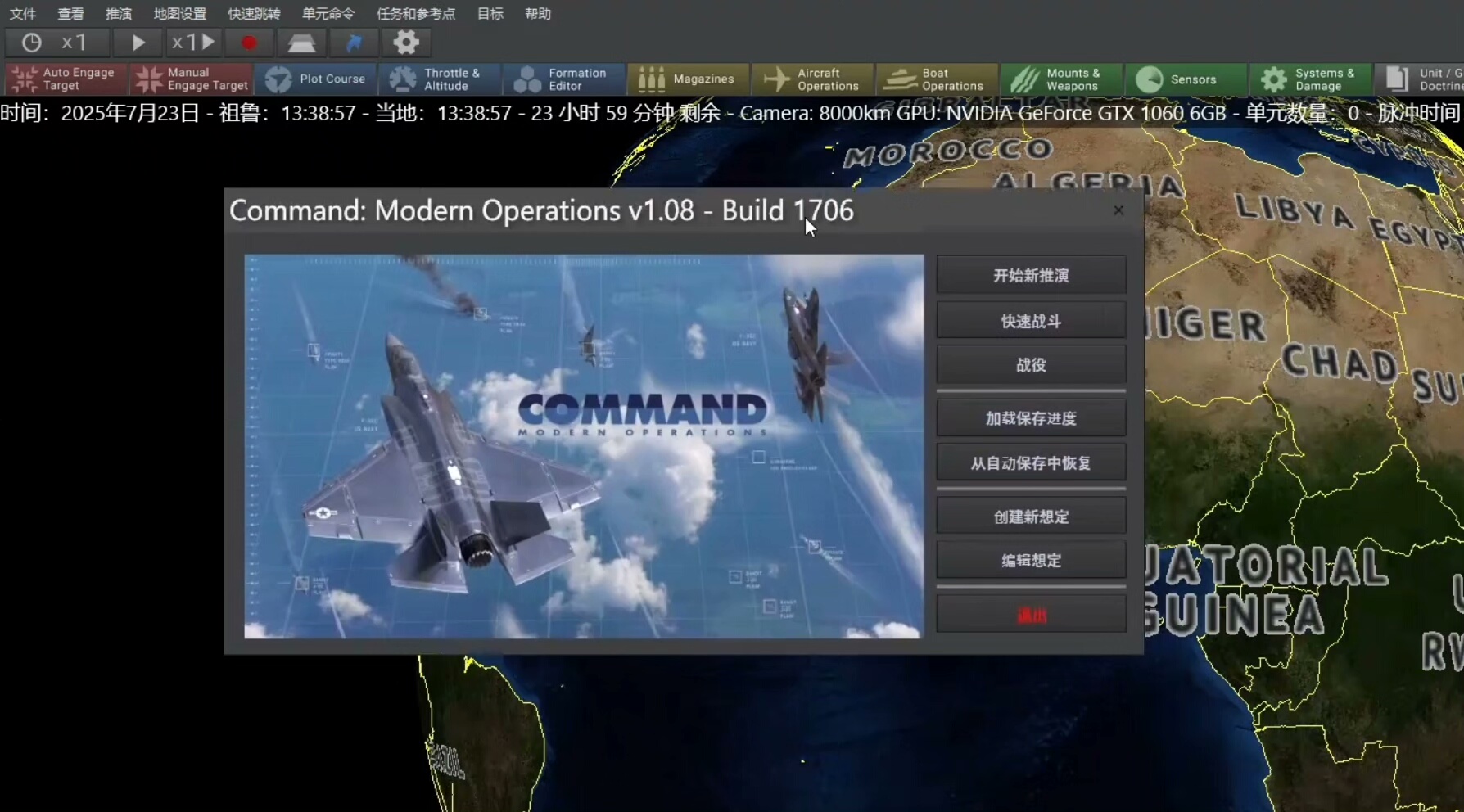The width and height of the screenshot is (1464, 812).
Task: Open the Magazines panel
Action: pyautogui.click(x=689, y=79)
